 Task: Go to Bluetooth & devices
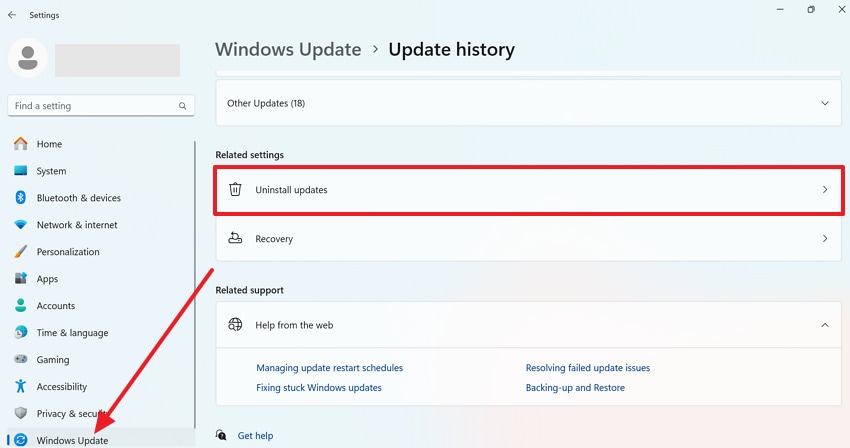[x=79, y=197]
